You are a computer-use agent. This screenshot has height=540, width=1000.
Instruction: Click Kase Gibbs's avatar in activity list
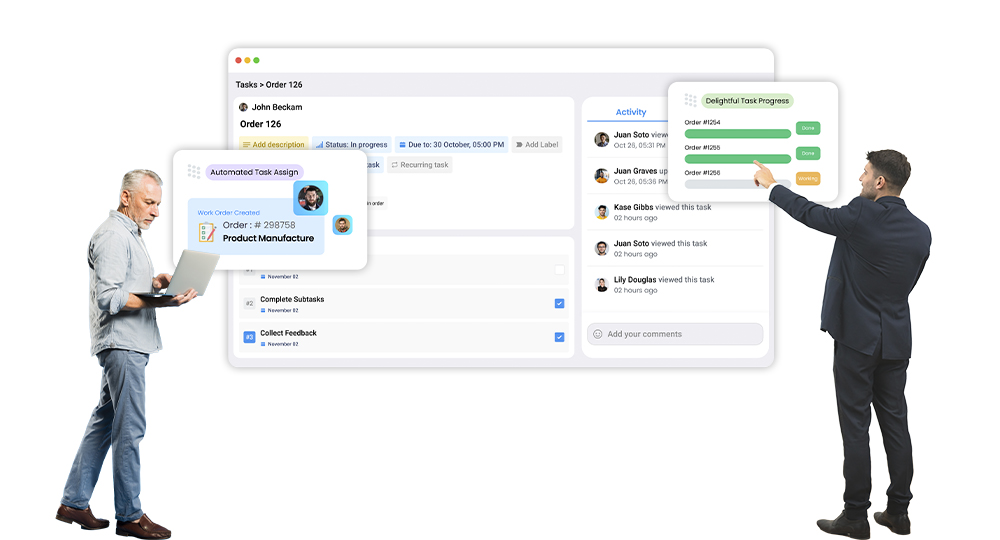[602, 212]
